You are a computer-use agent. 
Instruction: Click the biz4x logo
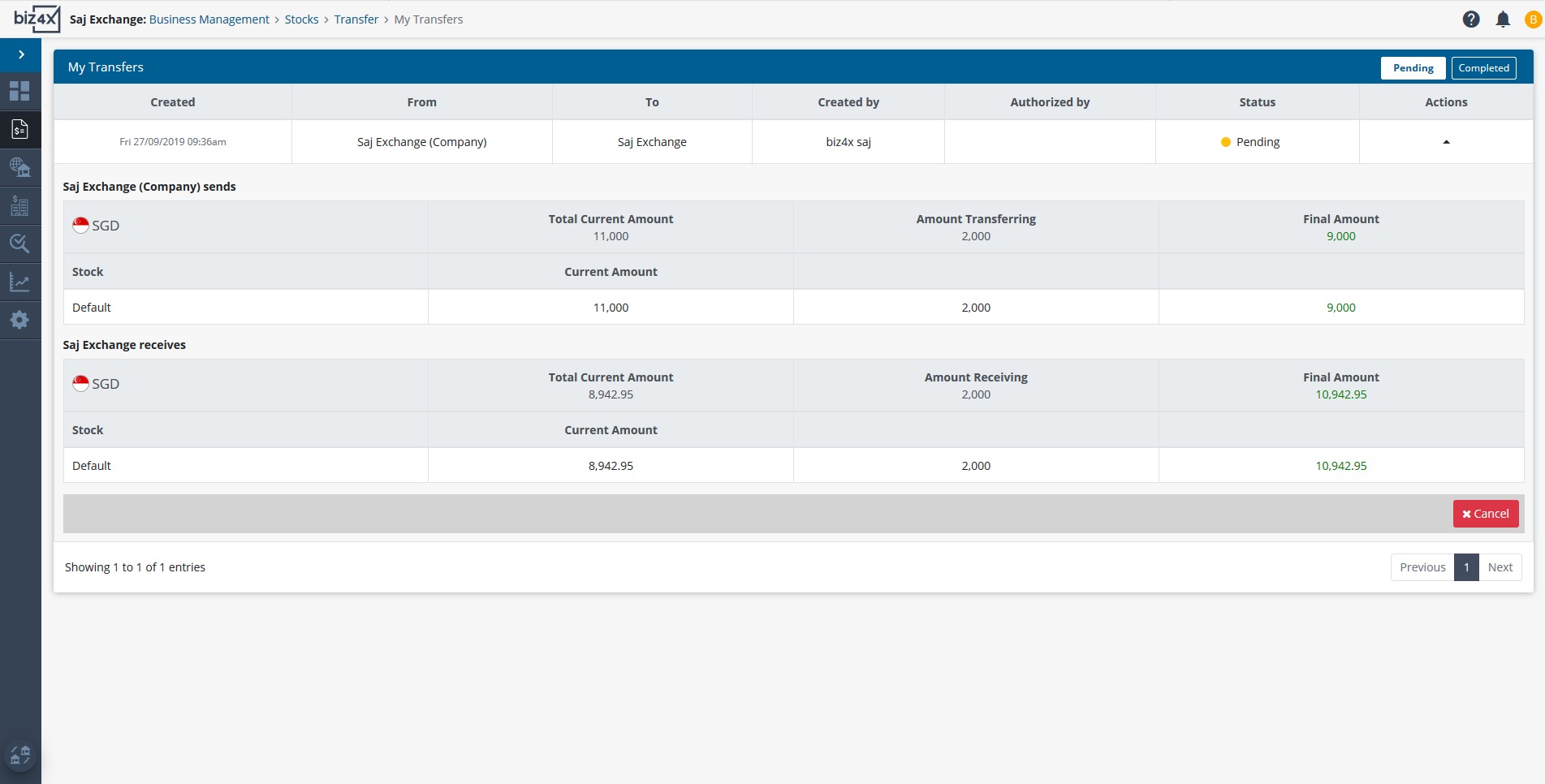click(x=37, y=19)
